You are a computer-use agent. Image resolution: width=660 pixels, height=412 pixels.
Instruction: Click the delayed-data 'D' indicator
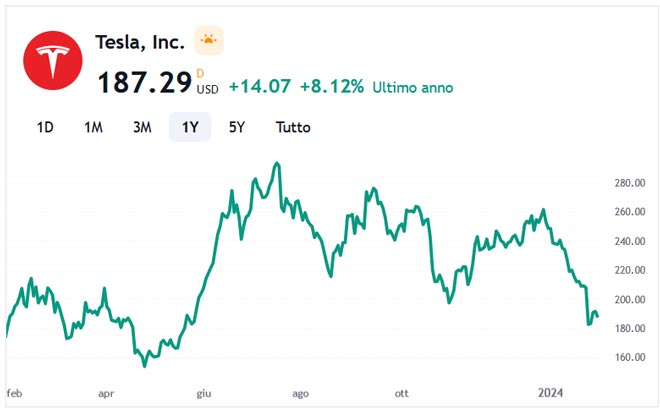pyautogui.click(x=200, y=72)
